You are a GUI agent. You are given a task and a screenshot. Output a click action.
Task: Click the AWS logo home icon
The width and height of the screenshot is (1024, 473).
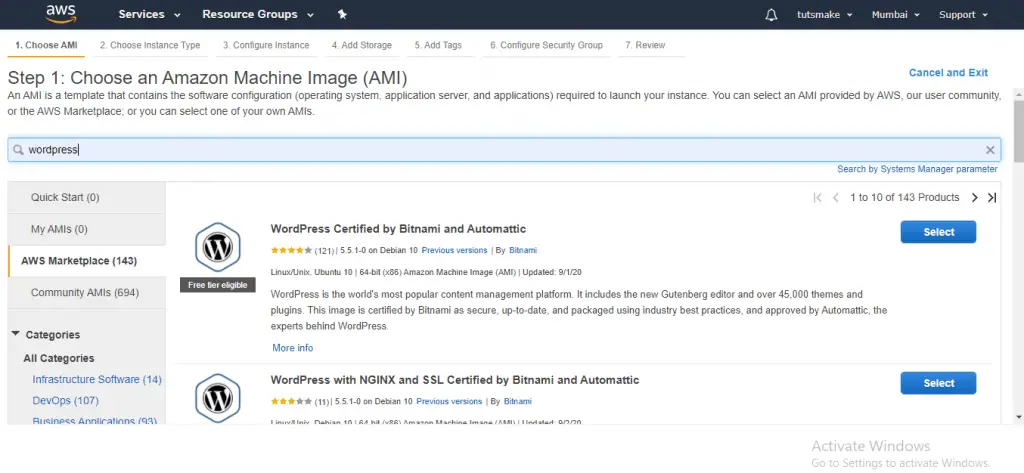click(x=61, y=14)
